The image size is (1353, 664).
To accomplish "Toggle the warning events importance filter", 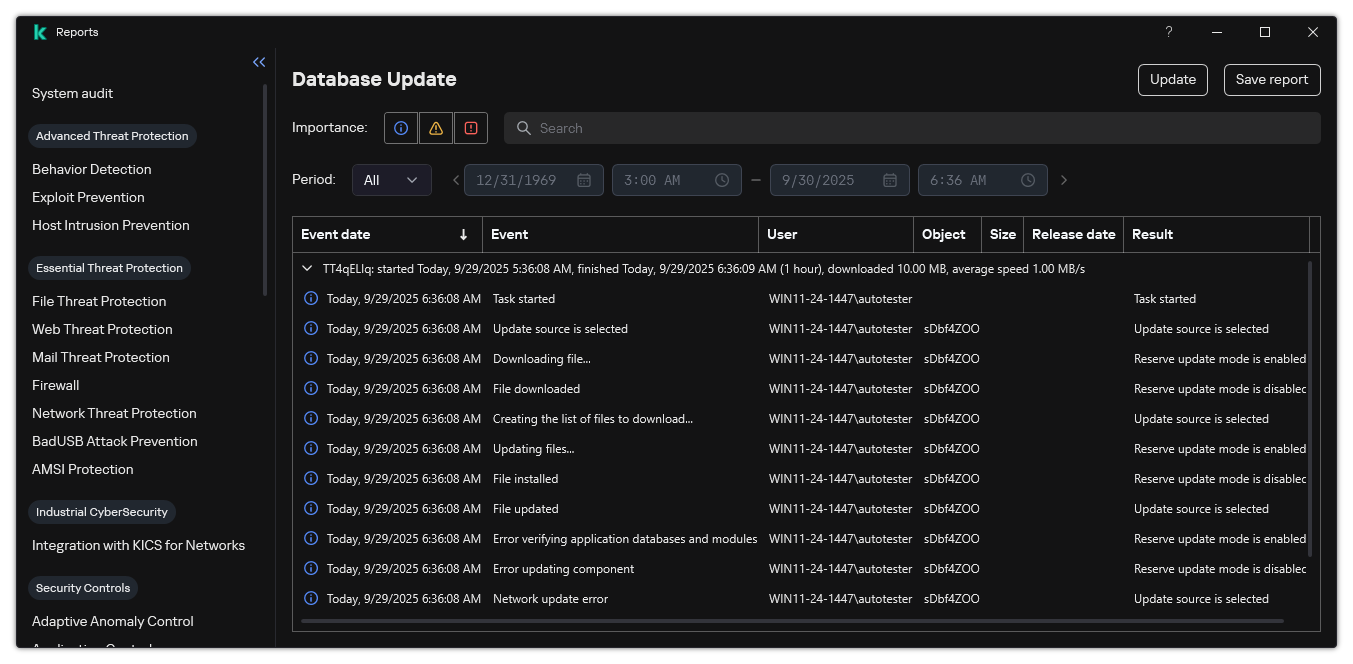I will tap(435, 127).
